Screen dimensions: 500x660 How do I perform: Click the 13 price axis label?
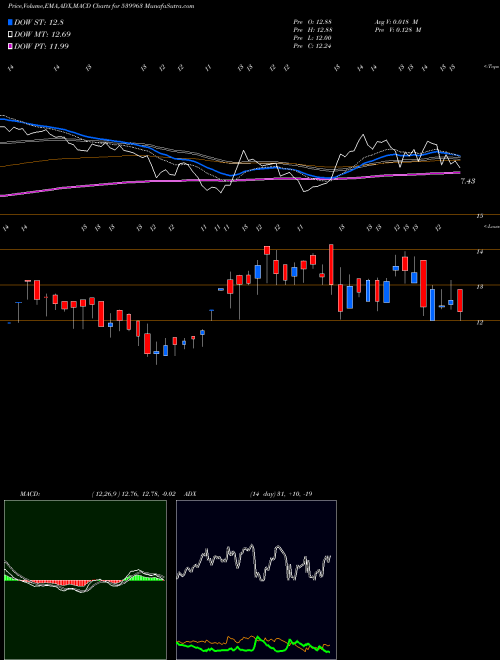click(x=479, y=287)
